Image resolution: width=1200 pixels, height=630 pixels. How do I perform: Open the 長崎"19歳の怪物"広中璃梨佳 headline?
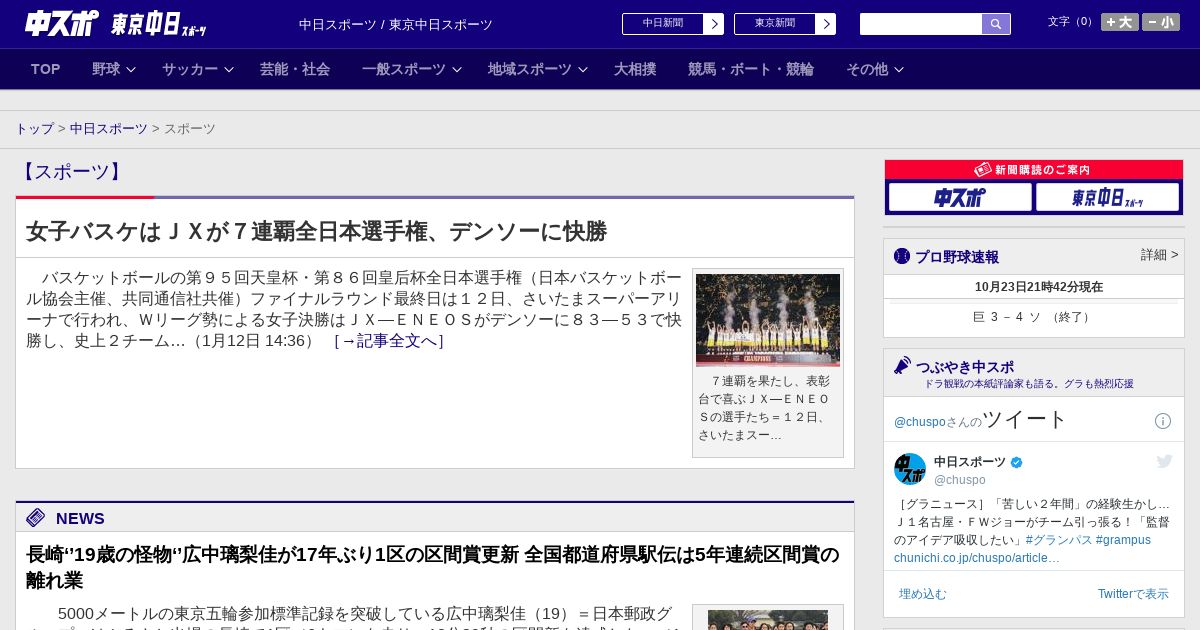tap(433, 567)
